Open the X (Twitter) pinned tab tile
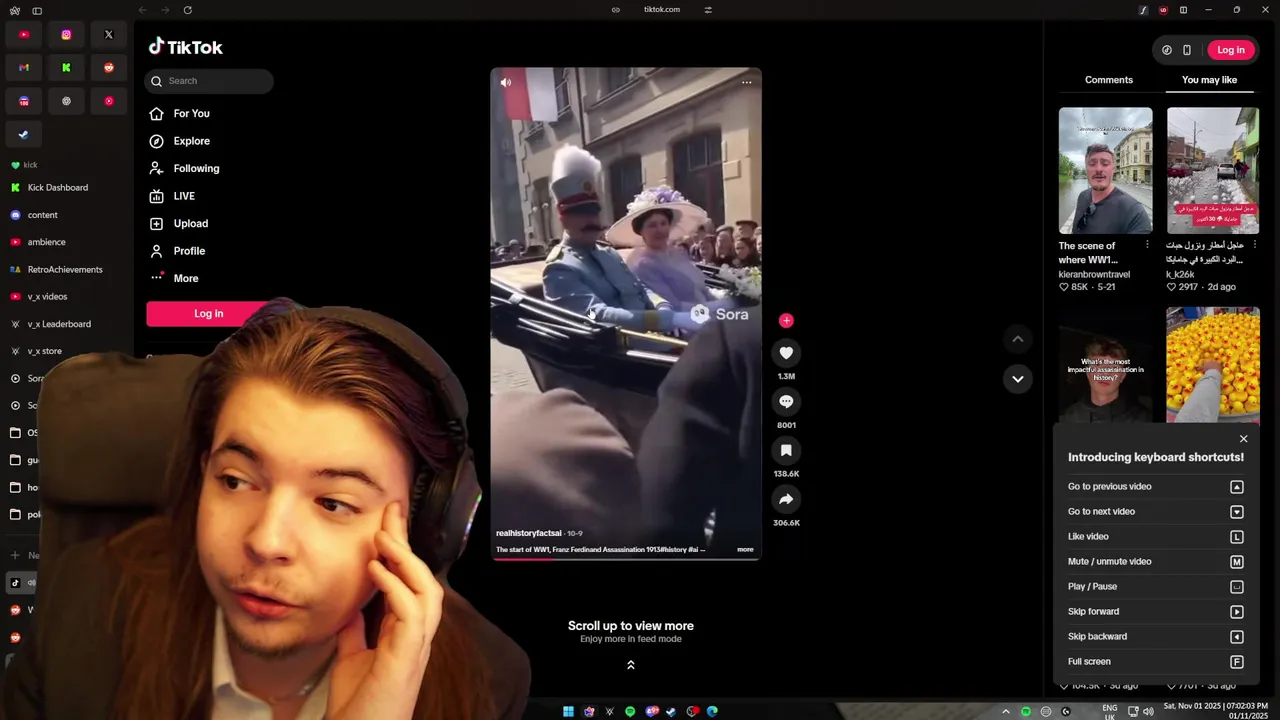The image size is (1280, 720). [x=109, y=34]
